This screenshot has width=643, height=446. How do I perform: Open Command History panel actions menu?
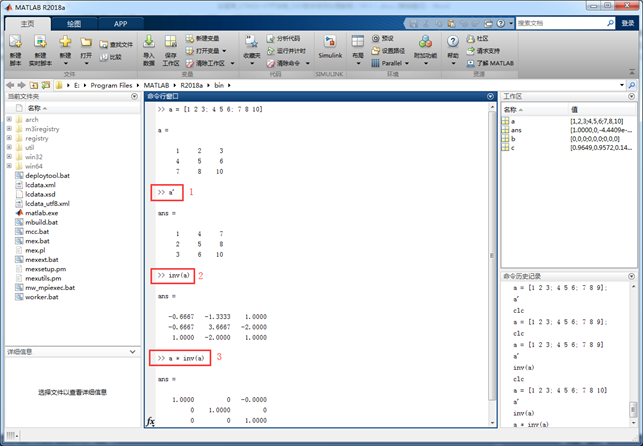tap(632, 276)
